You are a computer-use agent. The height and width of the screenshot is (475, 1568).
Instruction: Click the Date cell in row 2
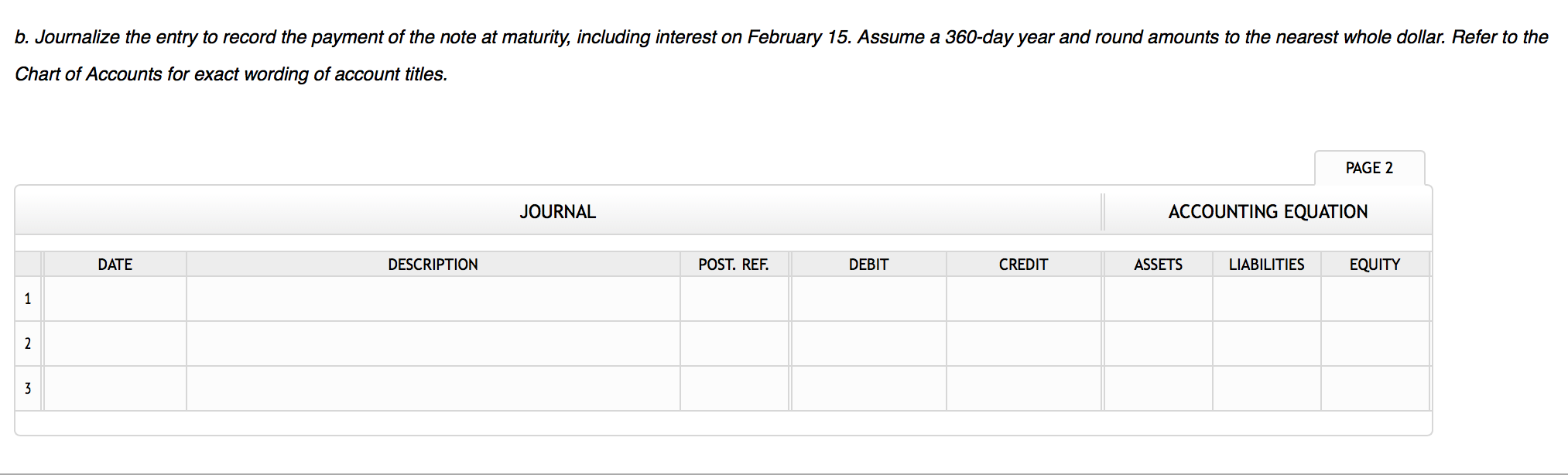coord(115,343)
